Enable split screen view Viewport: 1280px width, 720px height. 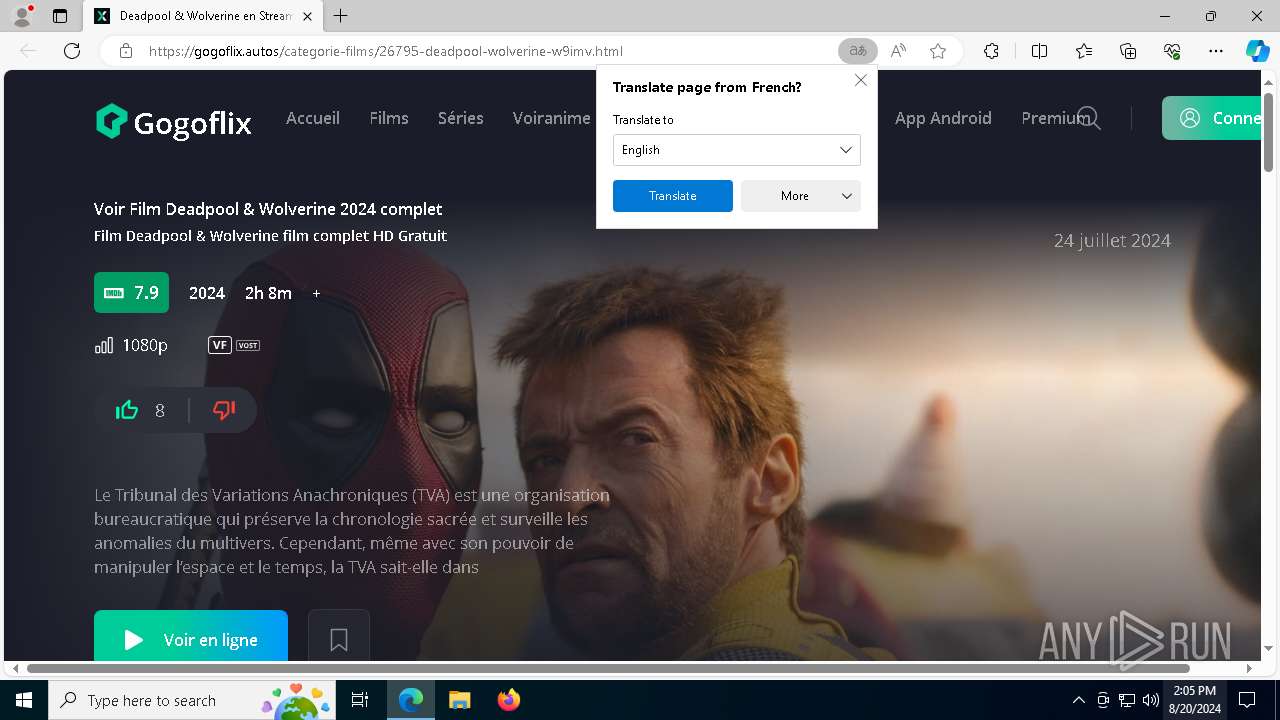point(1039,51)
